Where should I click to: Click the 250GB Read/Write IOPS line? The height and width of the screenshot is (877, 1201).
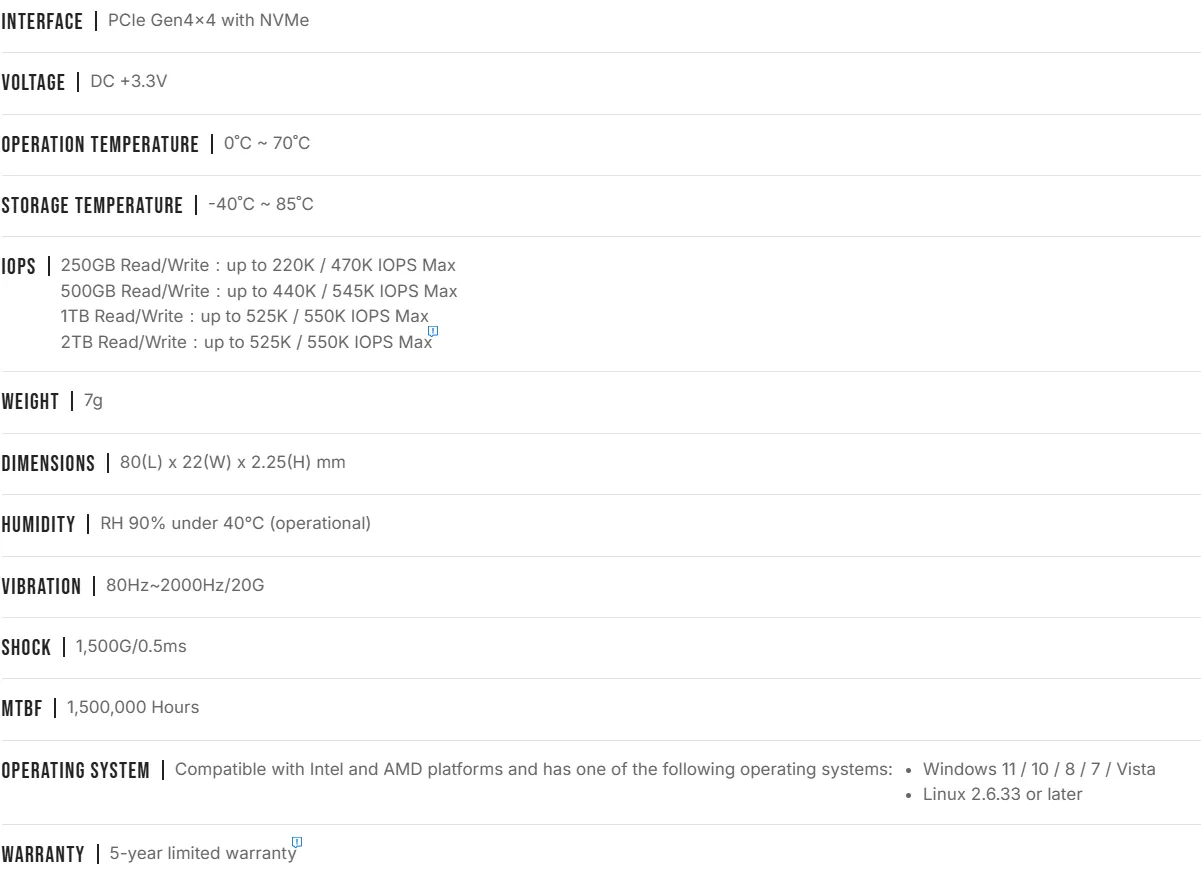(x=258, y=265)
